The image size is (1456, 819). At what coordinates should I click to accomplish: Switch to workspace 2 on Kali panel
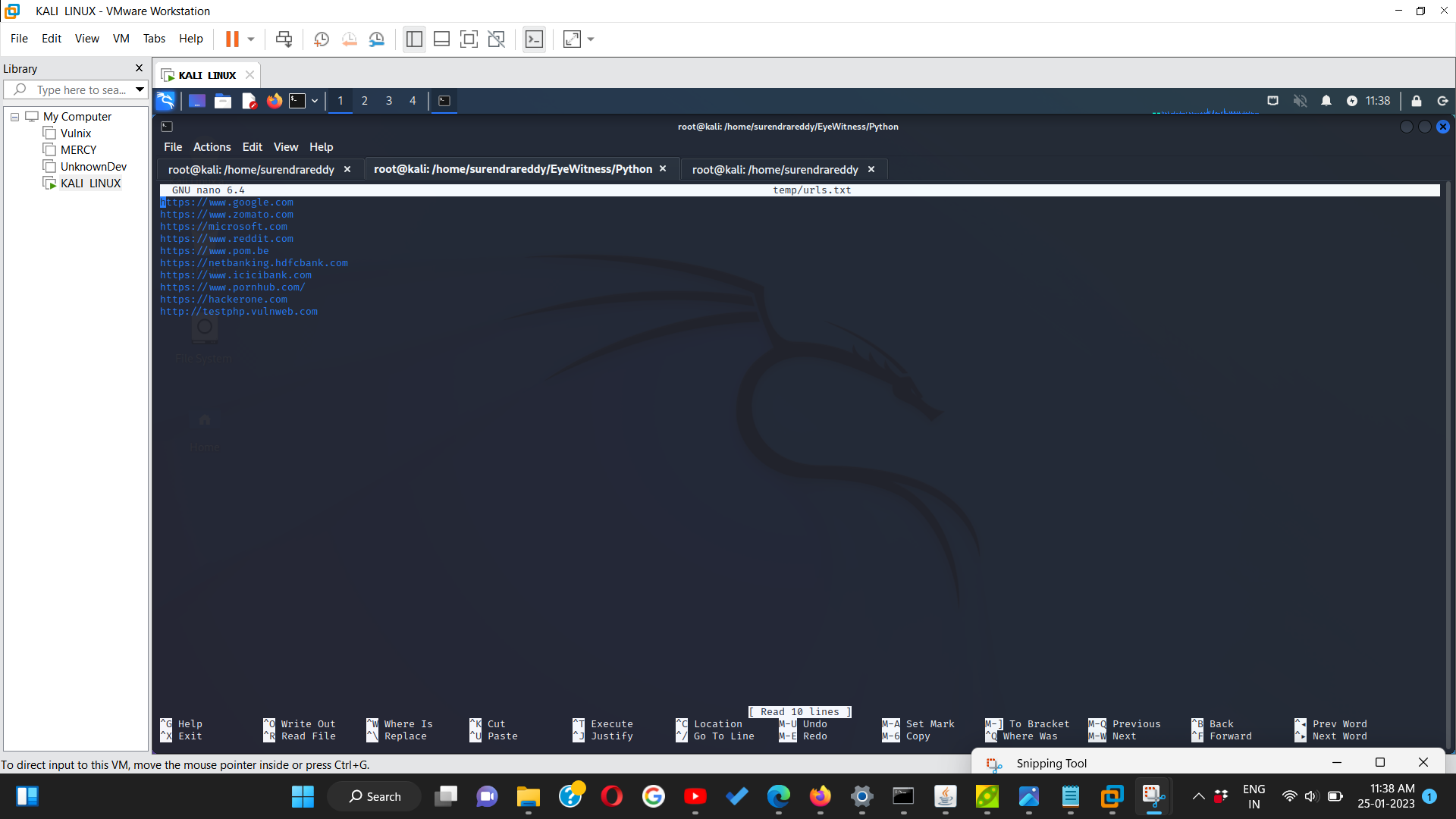pos(364,101)
